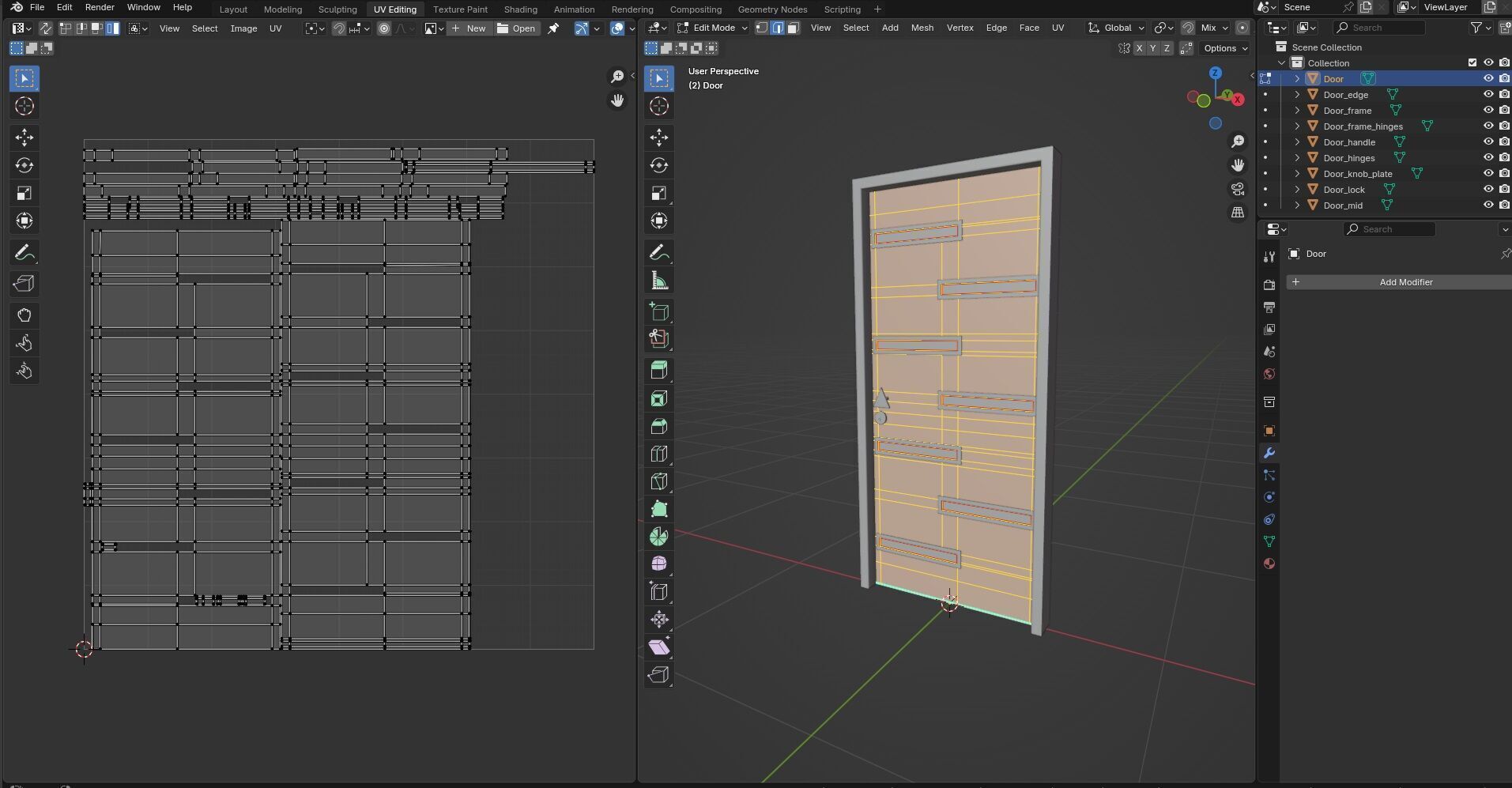Click New image button in the UV editor
1512x788 pixels.
(x=469, y=28)
